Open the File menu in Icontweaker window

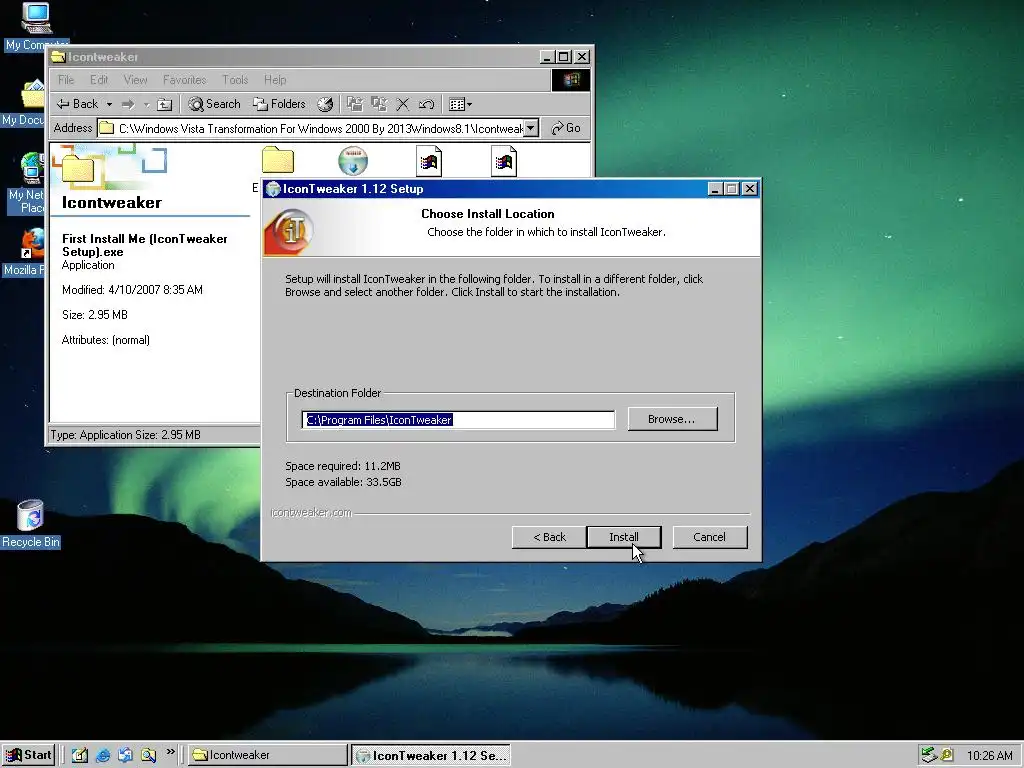point(66,80)
